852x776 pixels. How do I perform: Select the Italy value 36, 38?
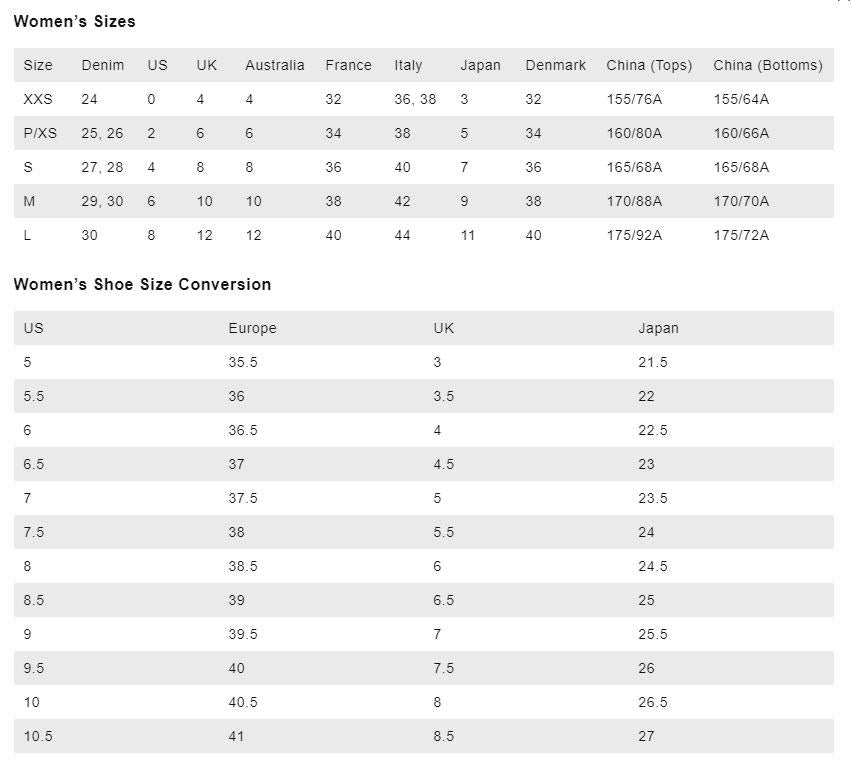(x=415, y=99)
